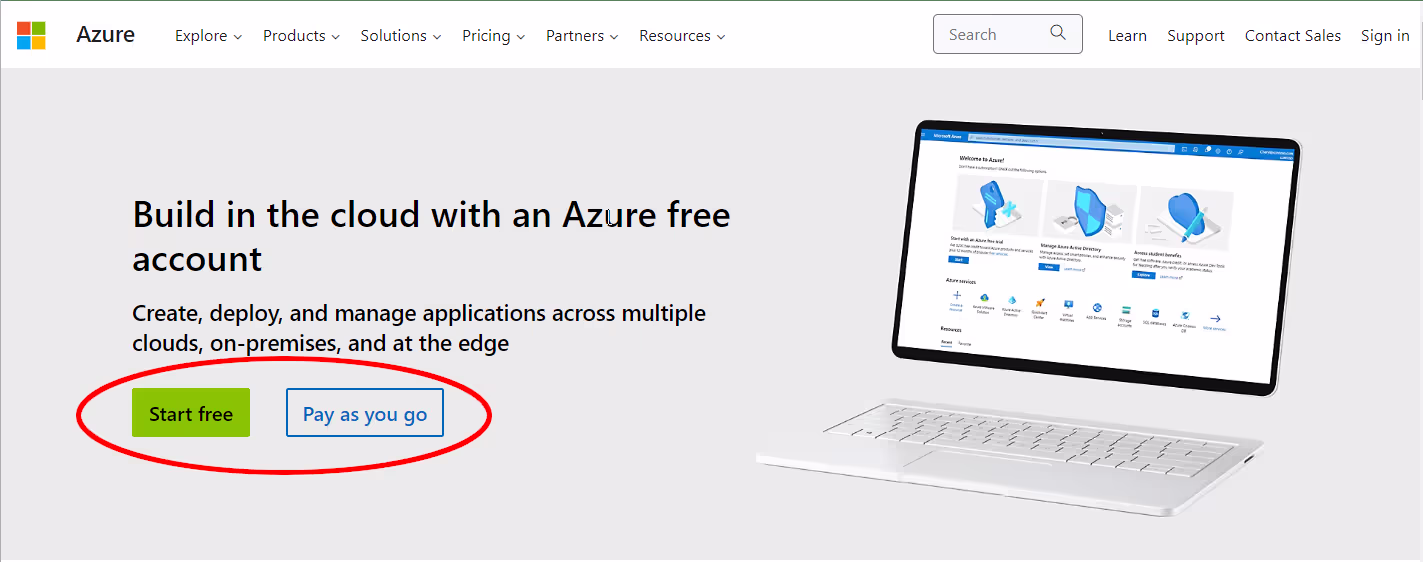The height and width of the screenshot is (562, 1423).
Task: Open the Contact Sales link
Action: click(1293, 35)
